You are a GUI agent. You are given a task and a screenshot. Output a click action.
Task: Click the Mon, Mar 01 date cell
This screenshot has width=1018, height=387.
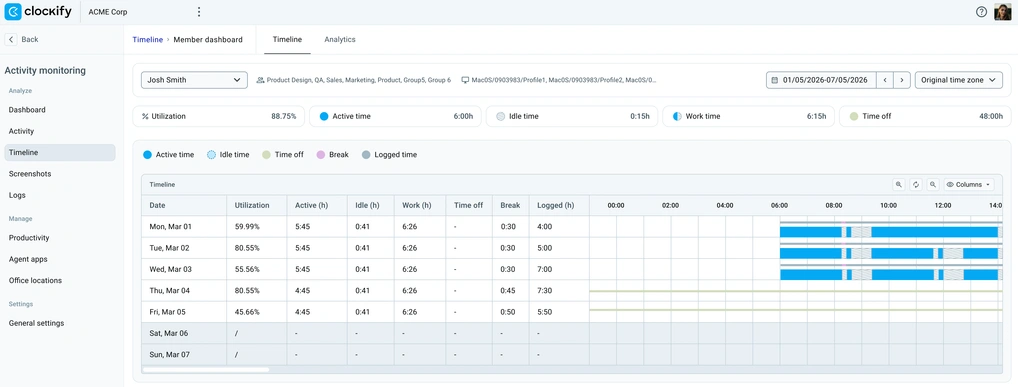pyautogui.click(x=184, y=227)
